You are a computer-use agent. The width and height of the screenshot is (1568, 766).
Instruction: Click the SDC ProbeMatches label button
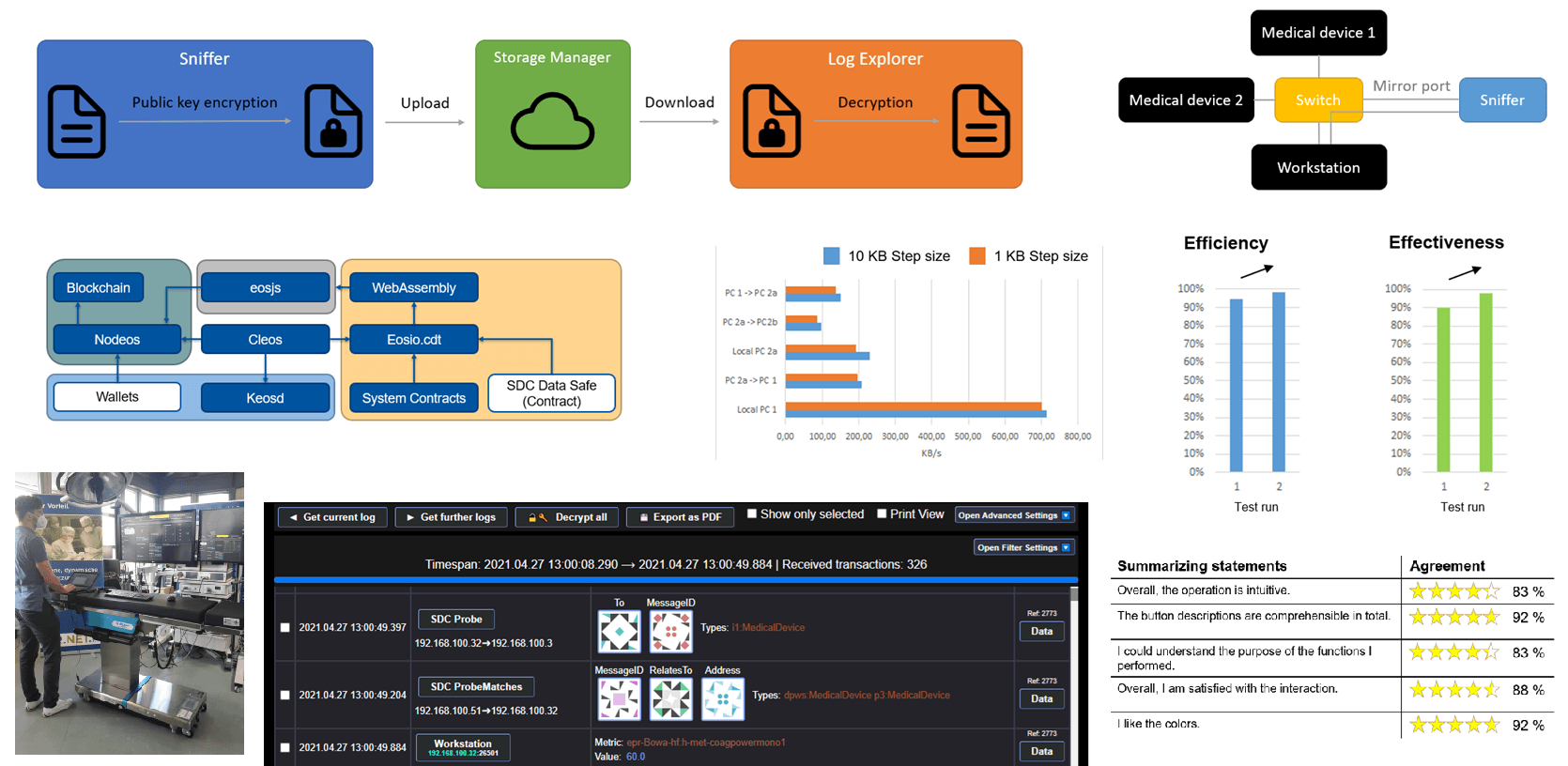(476, 687)
